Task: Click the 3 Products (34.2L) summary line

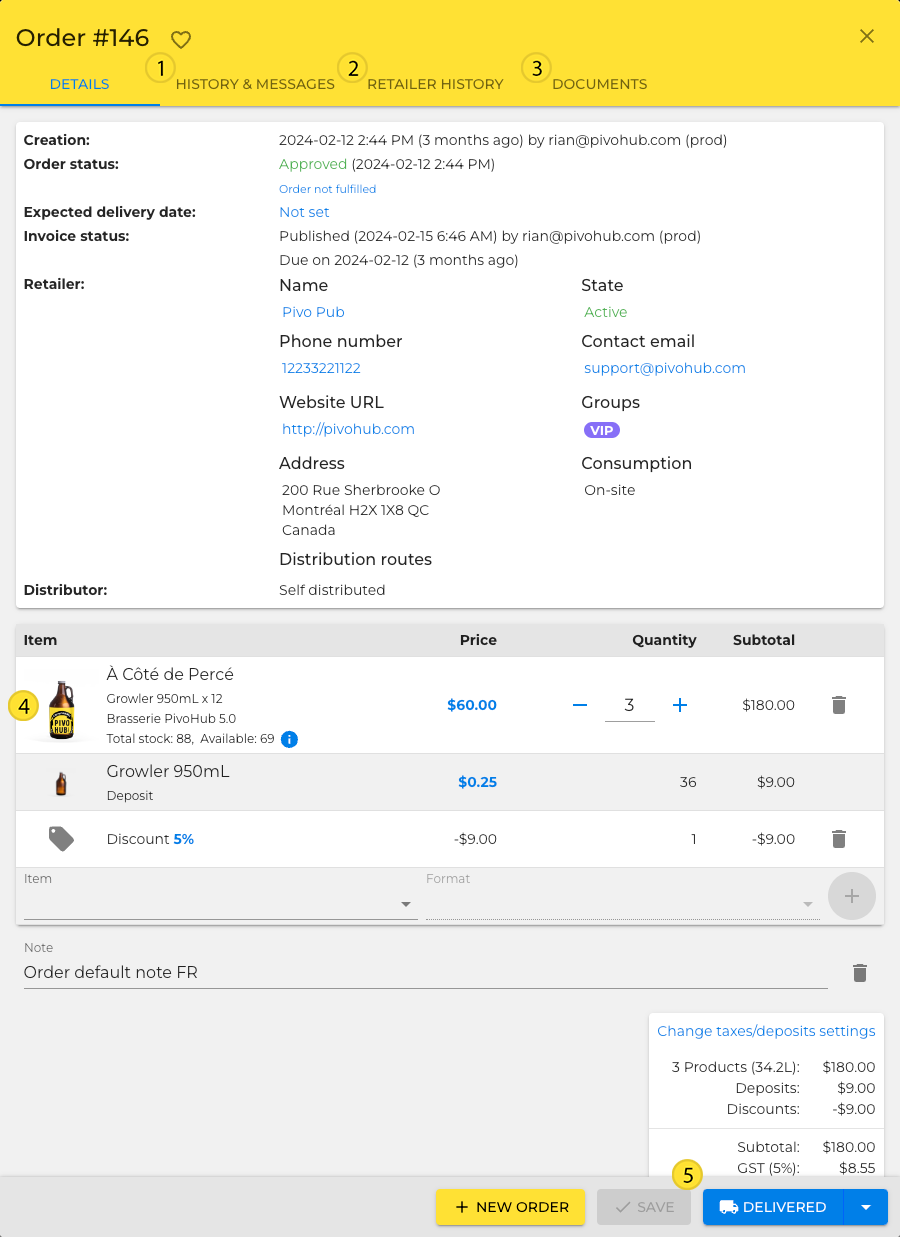Action: pos(773,1067)
